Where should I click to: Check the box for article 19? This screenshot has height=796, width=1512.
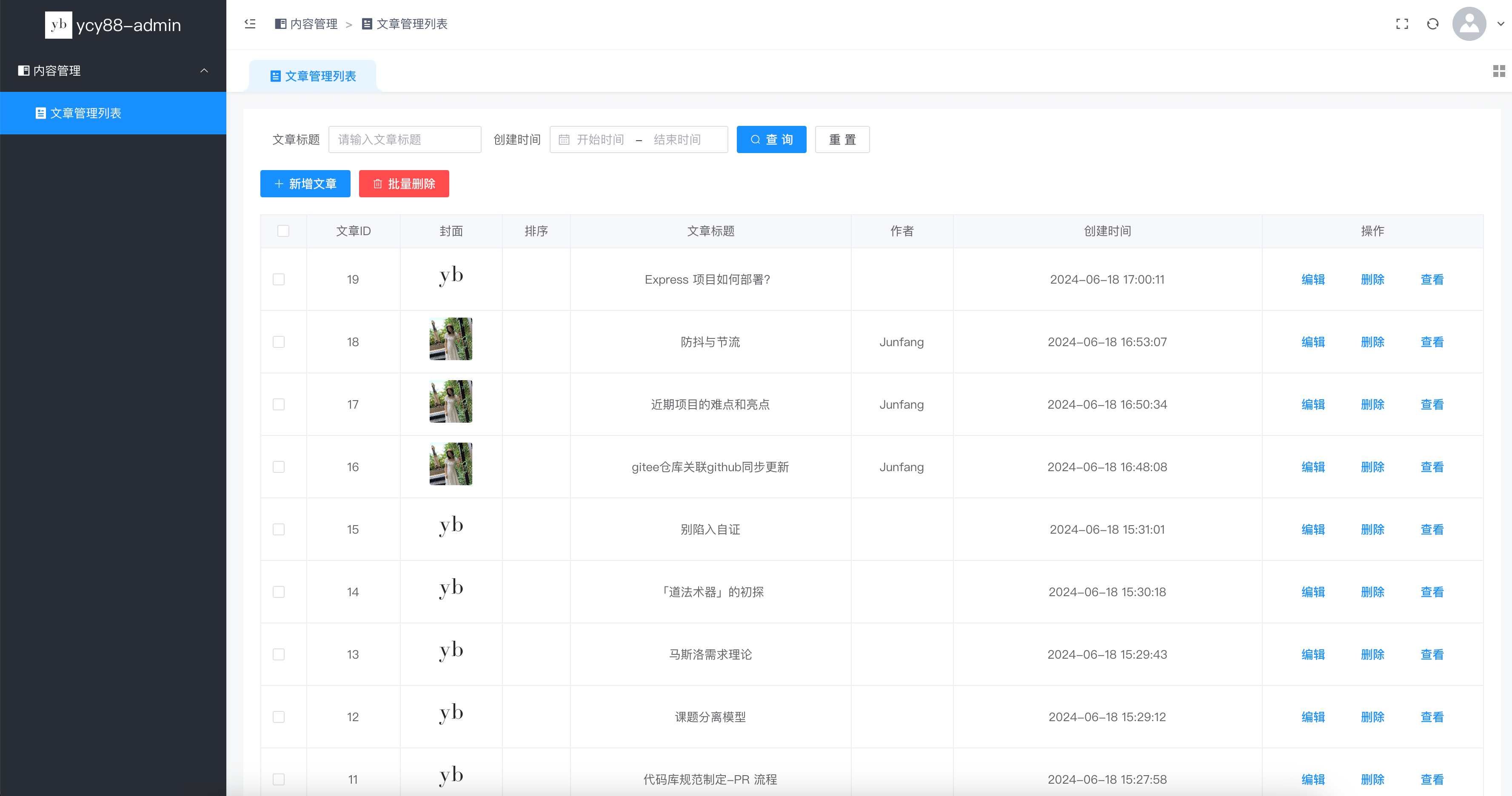(x=279, y=280)
